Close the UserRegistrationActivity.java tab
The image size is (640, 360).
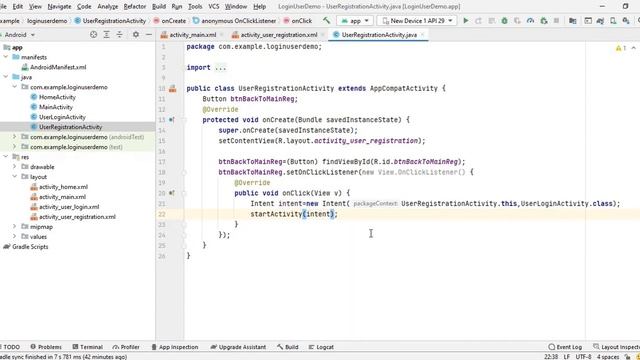422,35
